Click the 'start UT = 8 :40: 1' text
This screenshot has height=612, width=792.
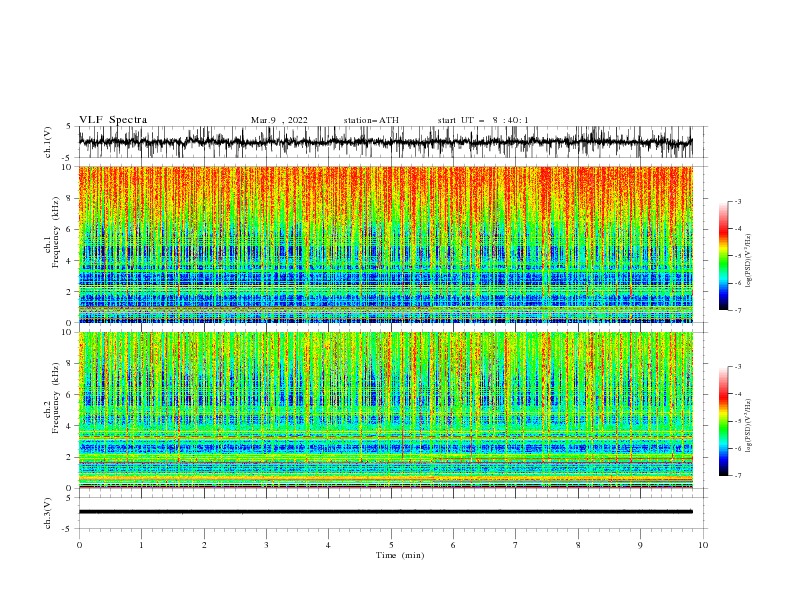(x=483, y=120)
